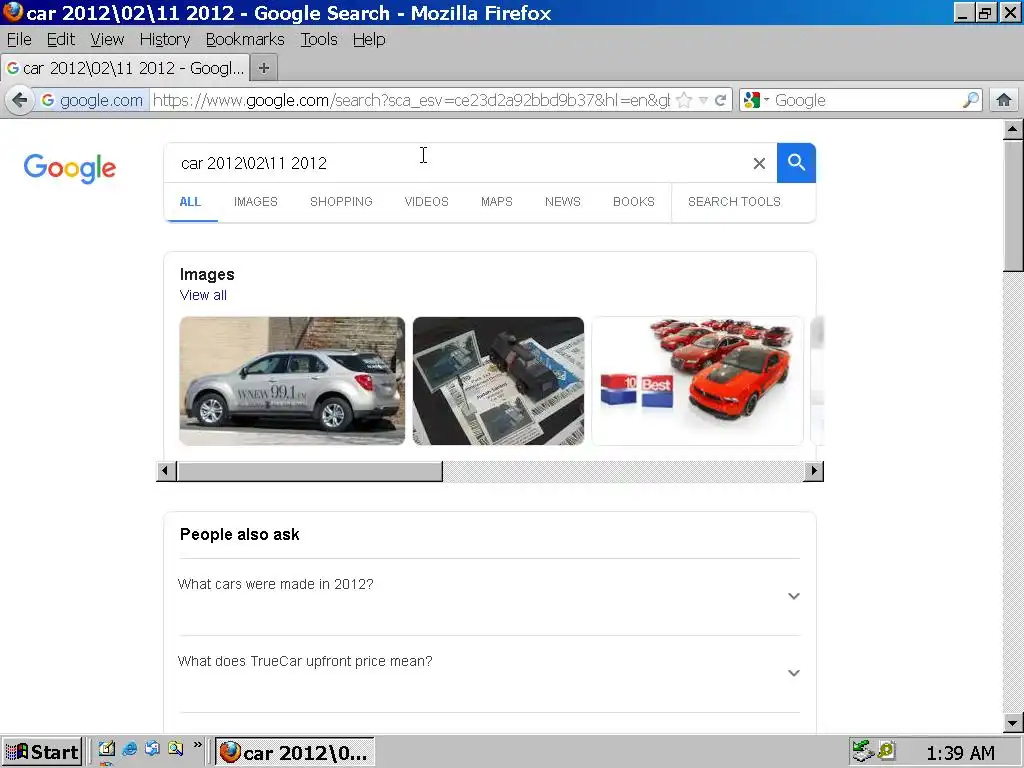Click the View all images link

(x=203, y=295)
